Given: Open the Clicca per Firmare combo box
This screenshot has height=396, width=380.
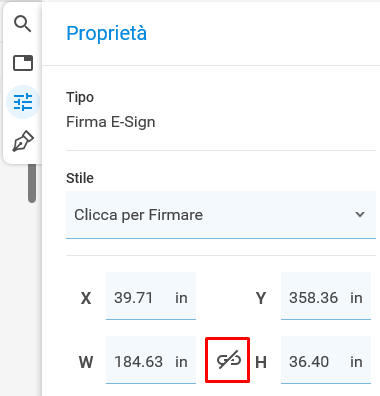Looking at the screenshot, I should click(x=221, y=215).
